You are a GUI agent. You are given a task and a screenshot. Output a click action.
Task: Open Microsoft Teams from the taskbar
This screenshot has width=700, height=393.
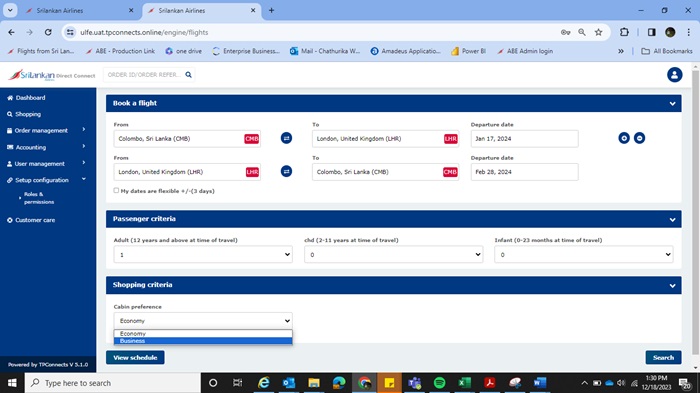(414, 383)
